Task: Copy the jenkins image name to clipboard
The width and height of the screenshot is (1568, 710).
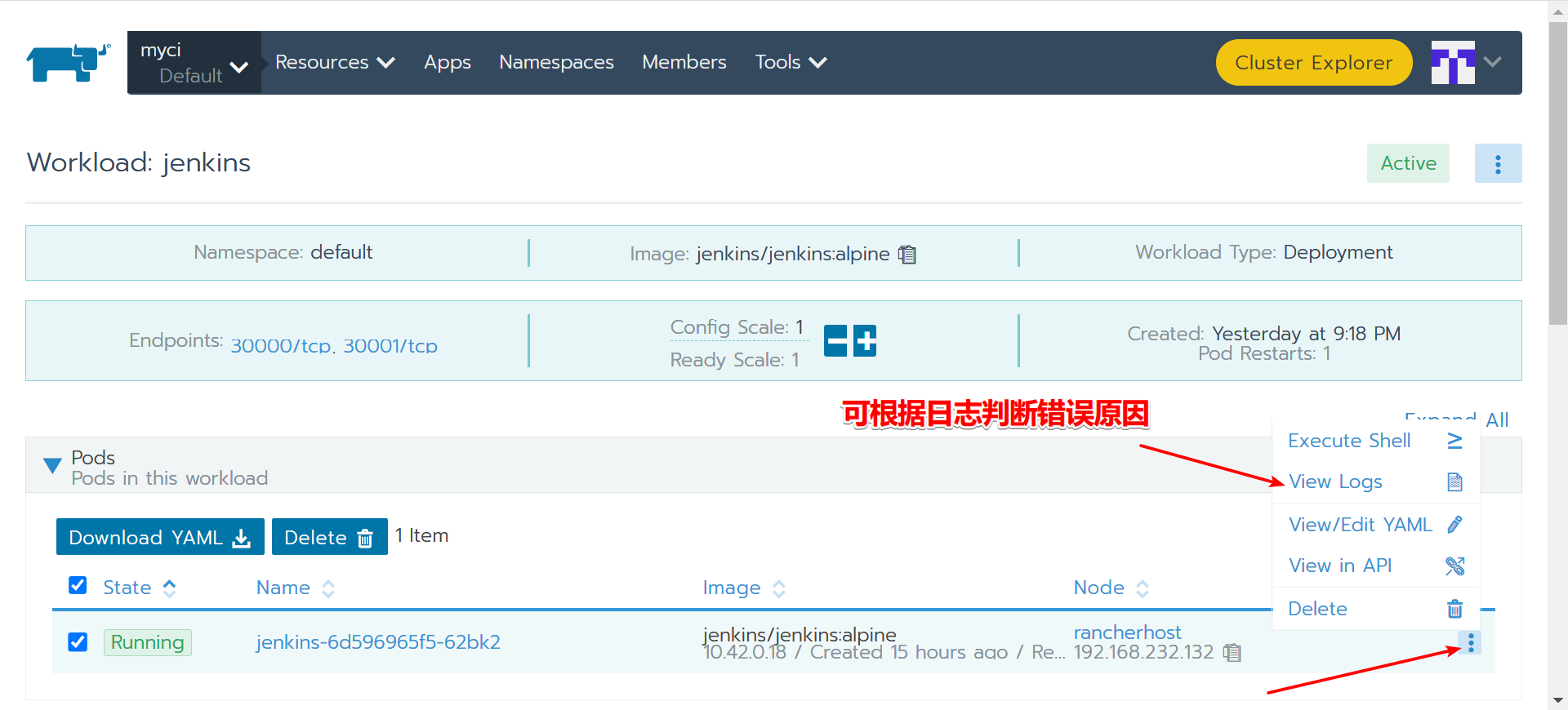Action: [x=907, y=255]
